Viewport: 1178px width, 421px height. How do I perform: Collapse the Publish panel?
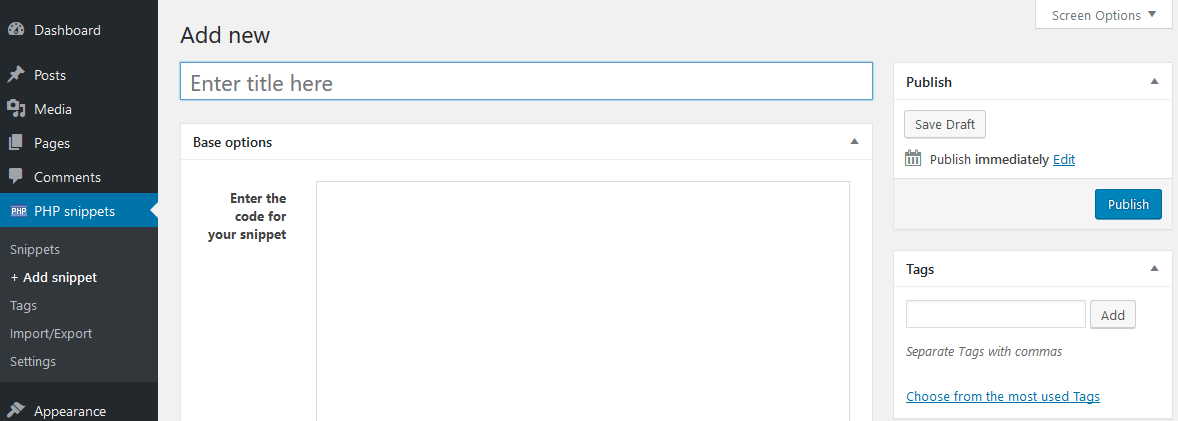(1154, 81)
